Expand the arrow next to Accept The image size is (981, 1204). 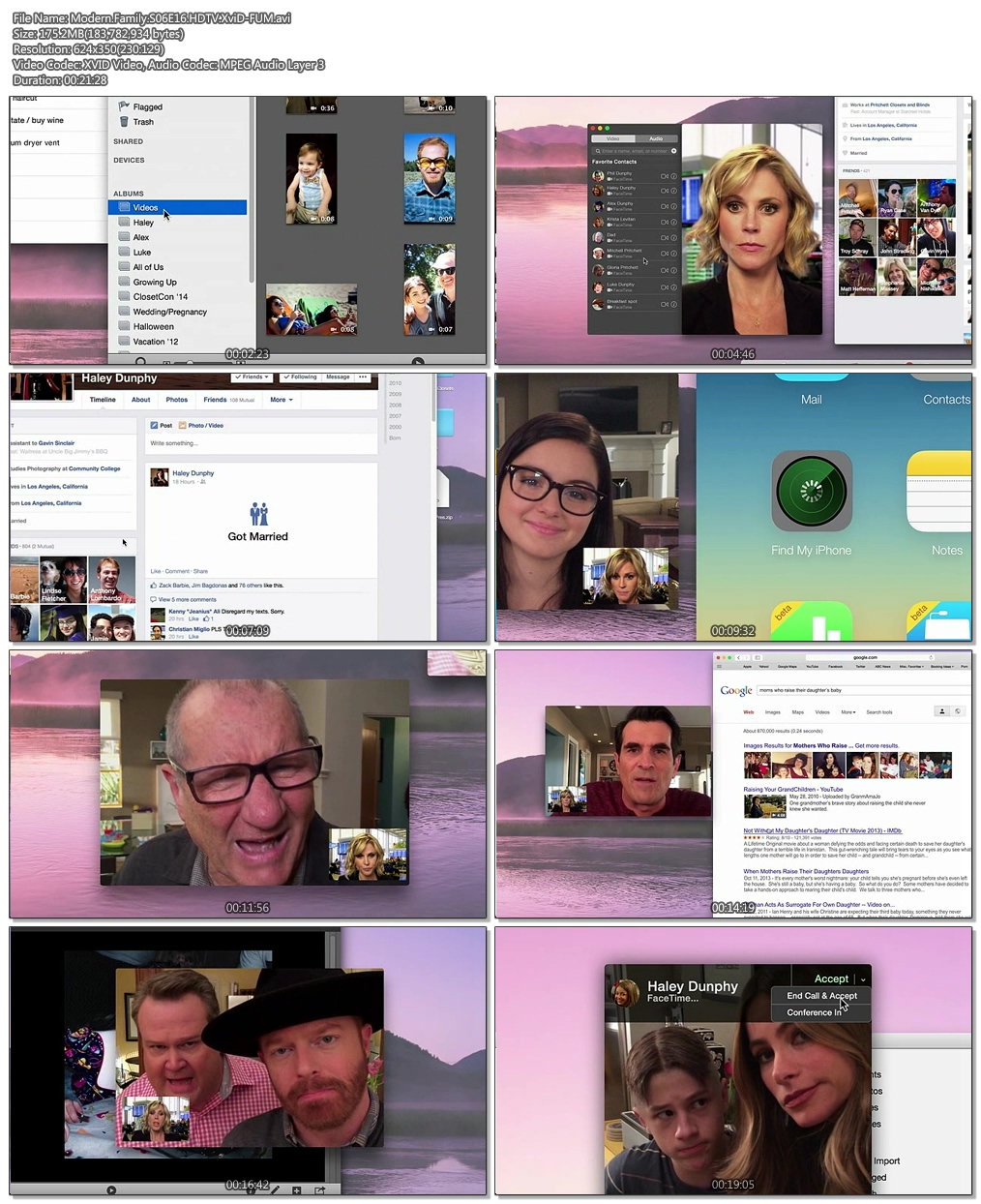[863, 978]
